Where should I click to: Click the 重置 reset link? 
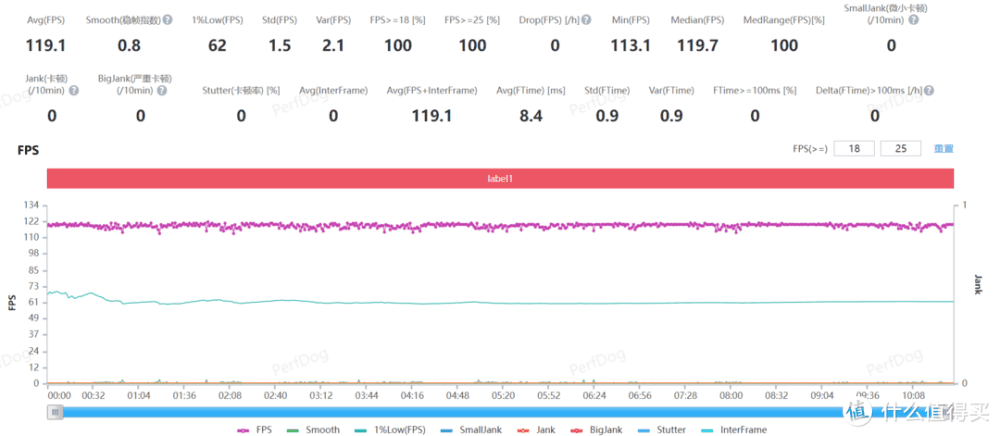pyautogui.click(x=943, y=149)
